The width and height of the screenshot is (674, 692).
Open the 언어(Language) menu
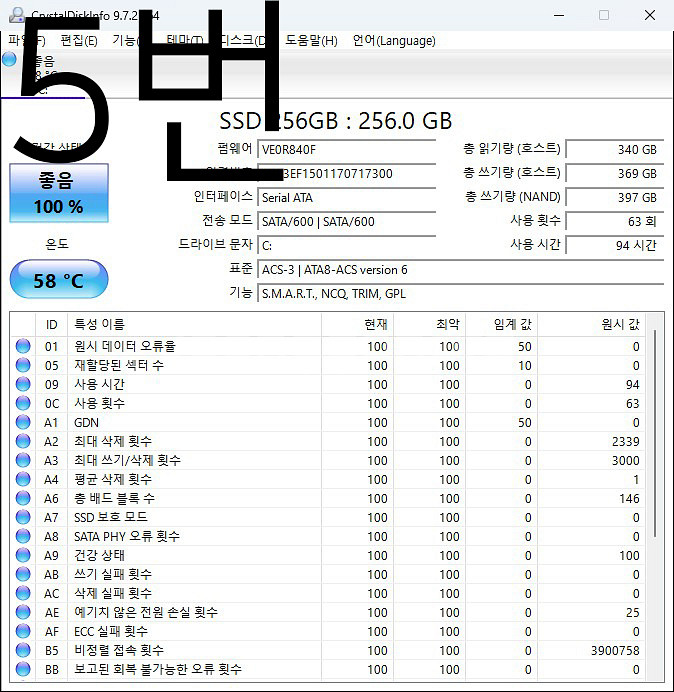point(394,41)
